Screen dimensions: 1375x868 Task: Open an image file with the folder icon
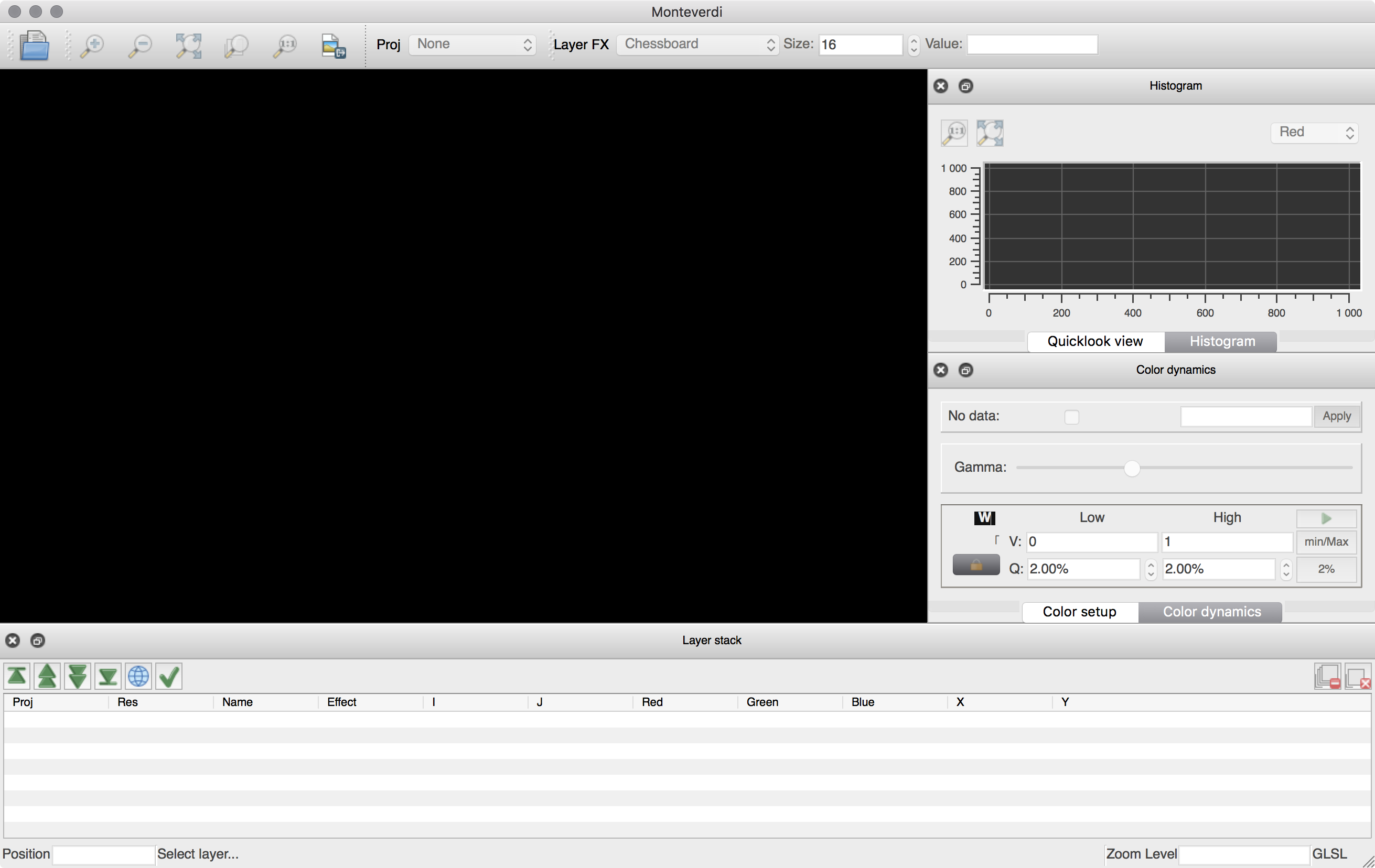pyautogui.click(x=34, y=45)
